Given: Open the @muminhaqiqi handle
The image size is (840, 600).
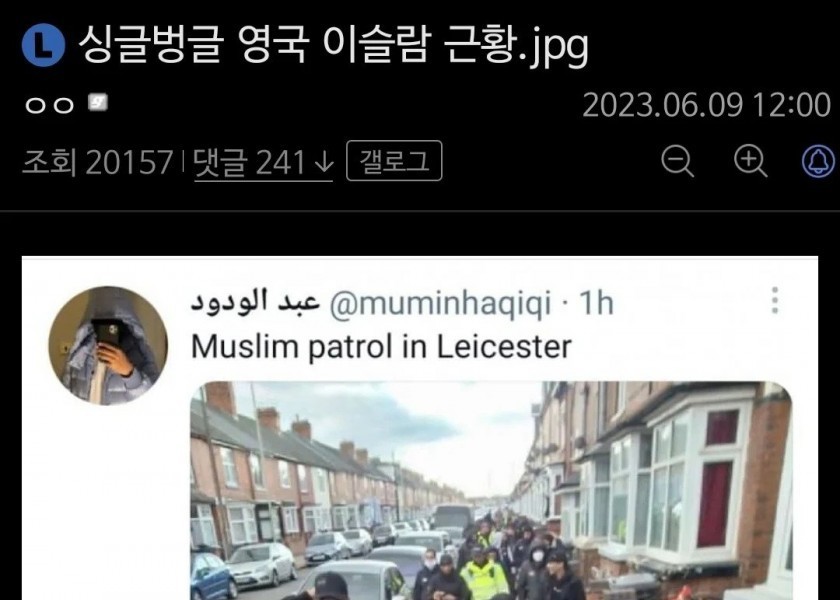Looking at the screenshot, I should pyautogui.click(x=440, y=303).
